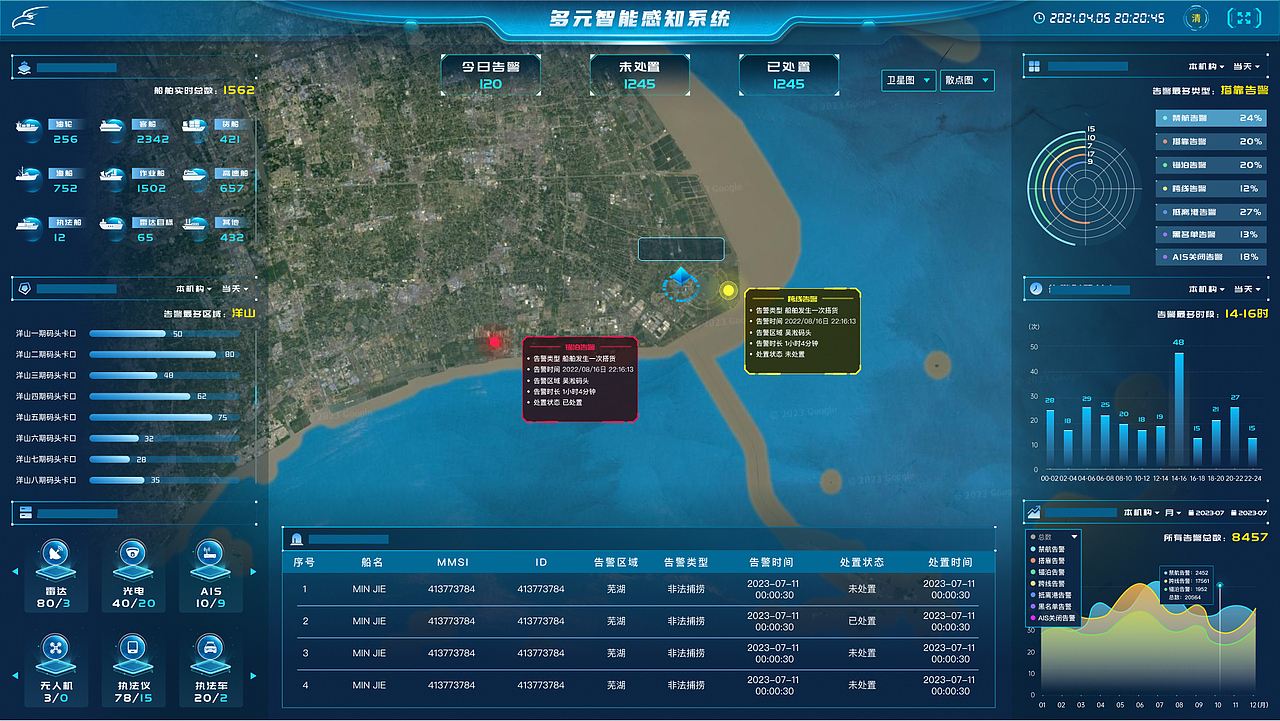Click the left arrow beside the 雷达 device row
The height and width of the screenshot is (721, 1280).
click(15, 572)
